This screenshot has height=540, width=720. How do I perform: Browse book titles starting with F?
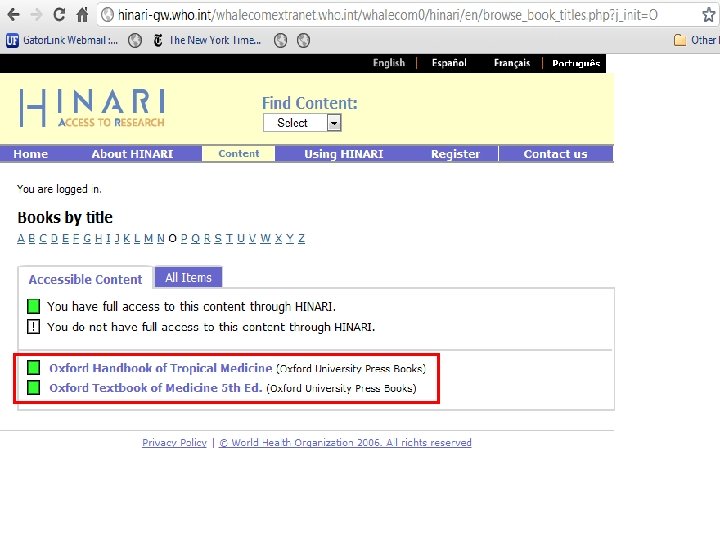pyautogui.click(x=76, y=238)
